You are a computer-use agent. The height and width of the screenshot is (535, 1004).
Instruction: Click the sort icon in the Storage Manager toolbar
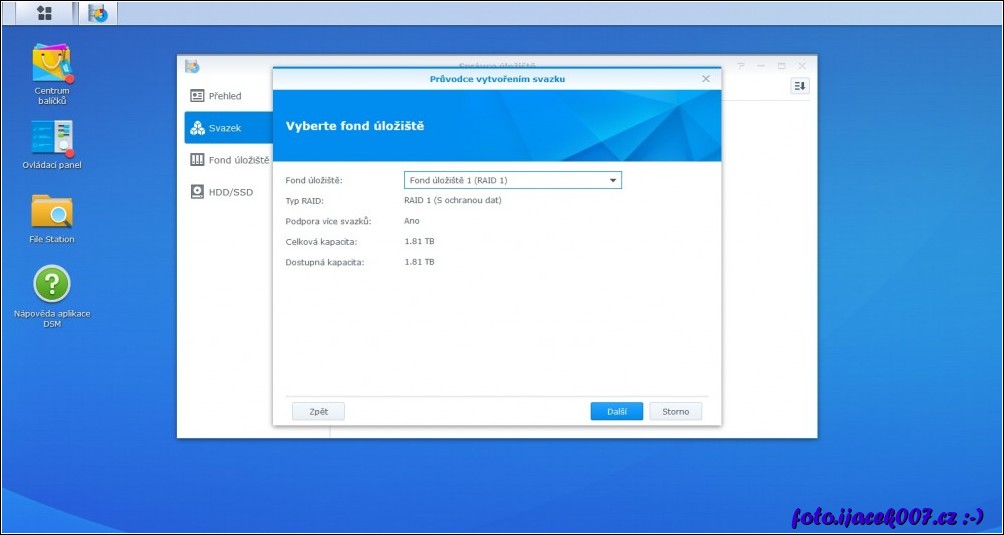coord(799,87)
